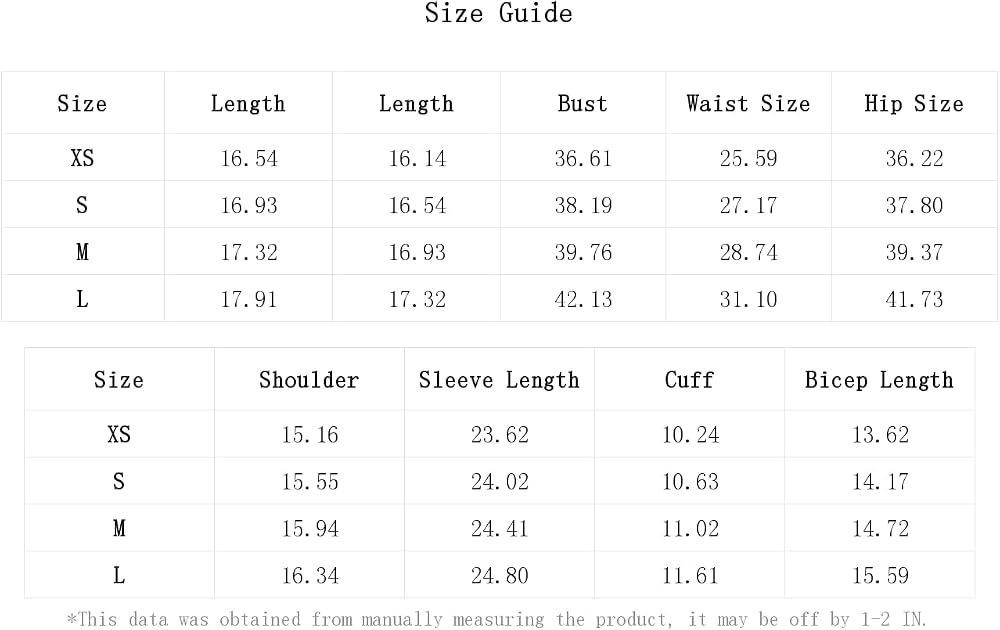The image size is (1000, 630).
Task: Click the M hip value 39.37
Action: pos(914,253)
